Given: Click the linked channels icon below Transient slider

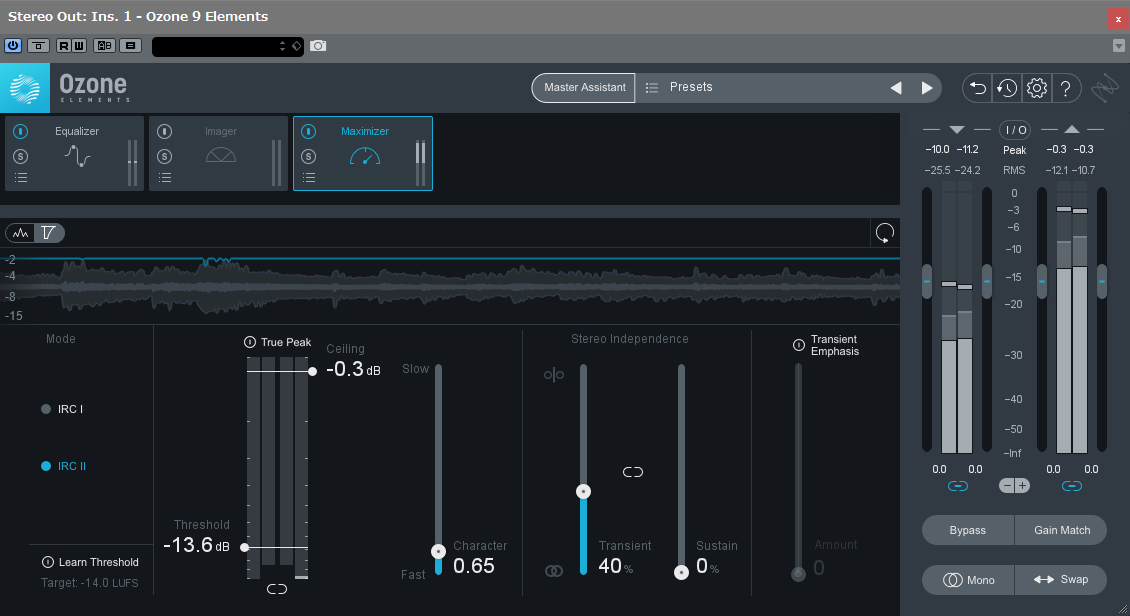Looking at the screenshot, I should [553, 571].
